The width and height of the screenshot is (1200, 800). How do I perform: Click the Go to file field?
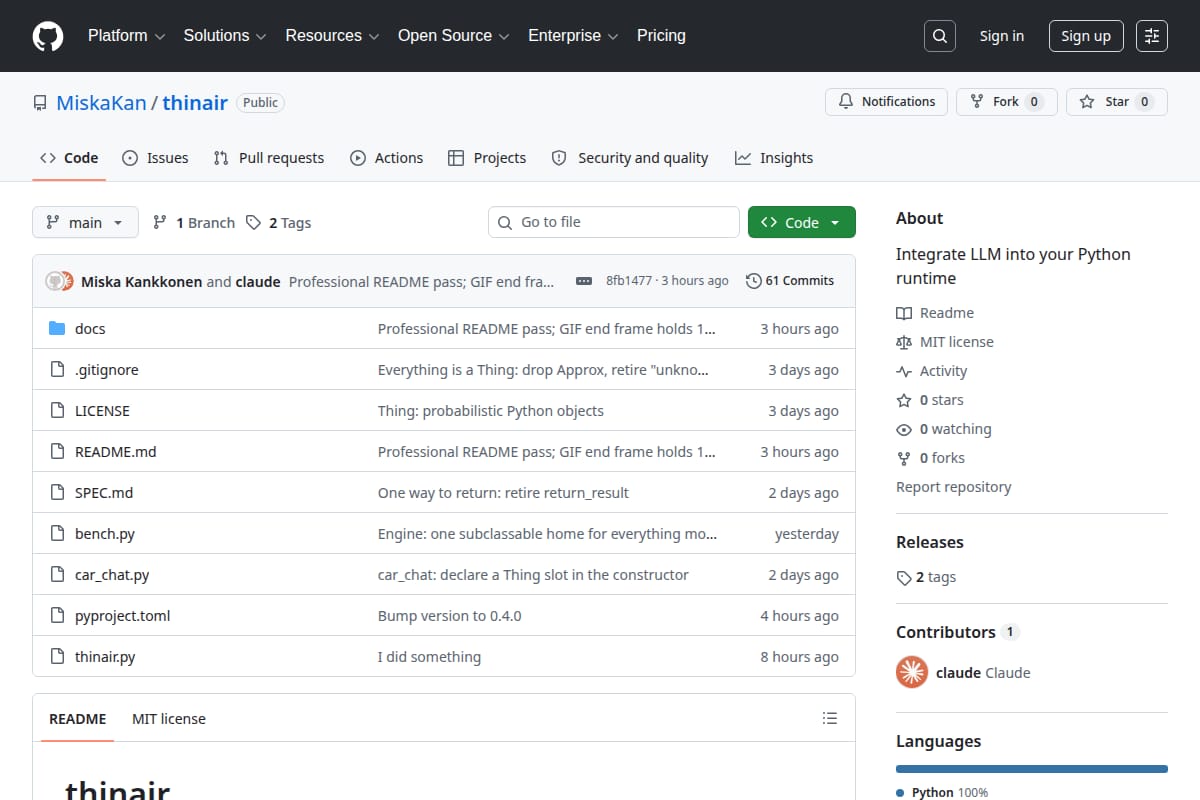[x=614, y=222]
